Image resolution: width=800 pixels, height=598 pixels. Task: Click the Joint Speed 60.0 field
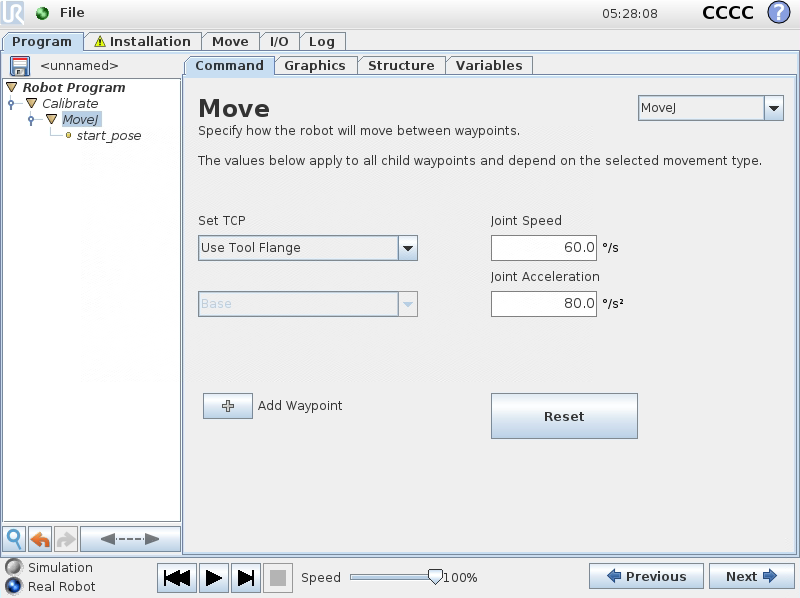544,248
